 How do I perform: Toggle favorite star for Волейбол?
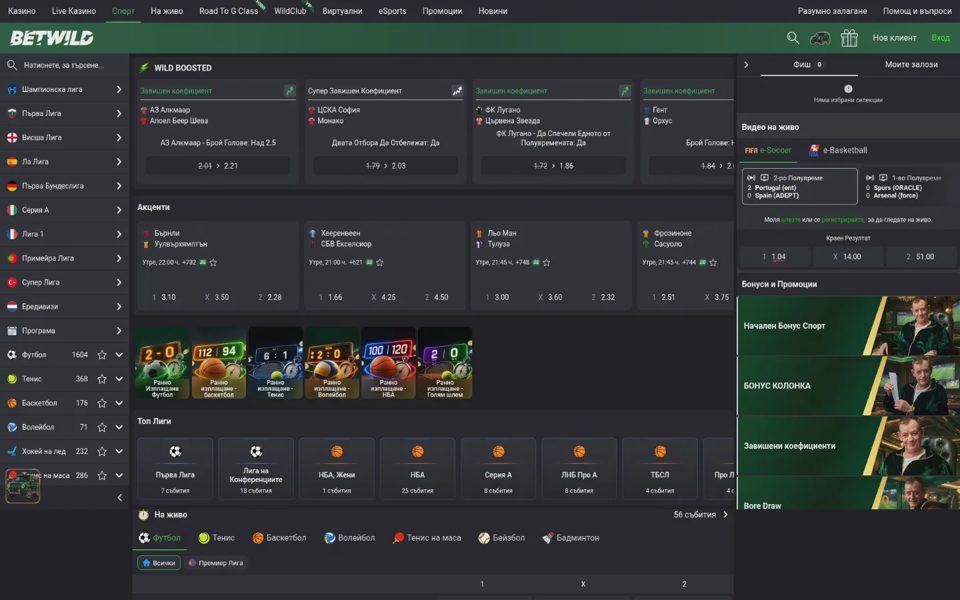(102, 427)
